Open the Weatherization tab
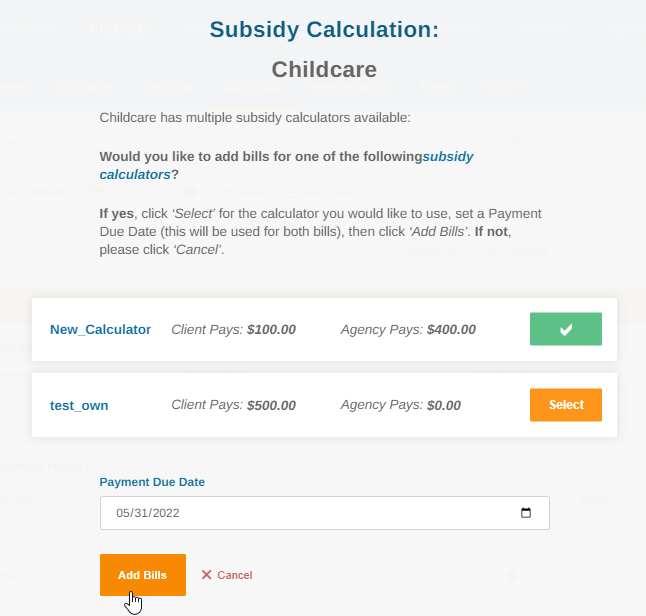The image size is (646, 616). (x=350, y=86)
